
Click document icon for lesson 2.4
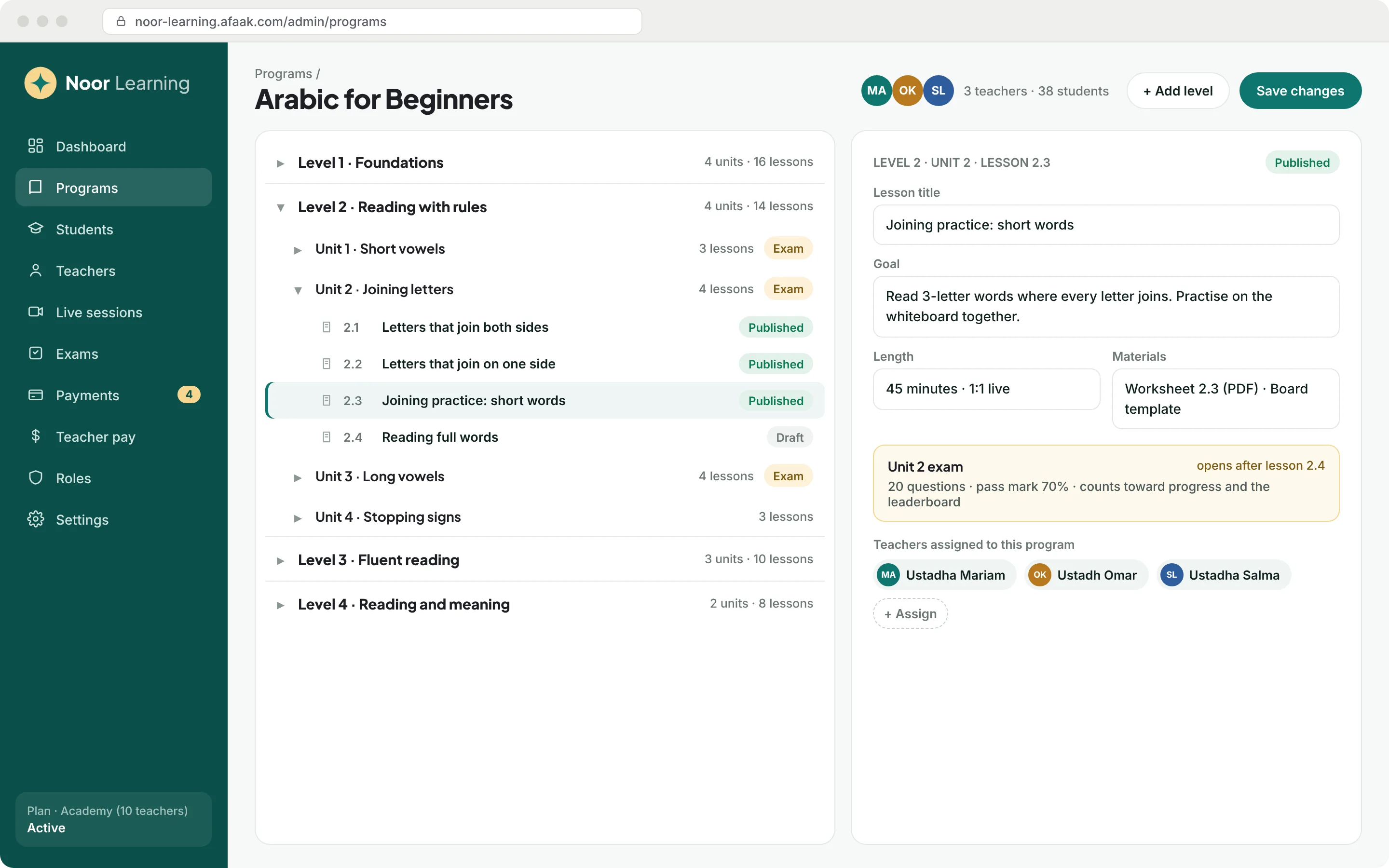pos(327,437)
